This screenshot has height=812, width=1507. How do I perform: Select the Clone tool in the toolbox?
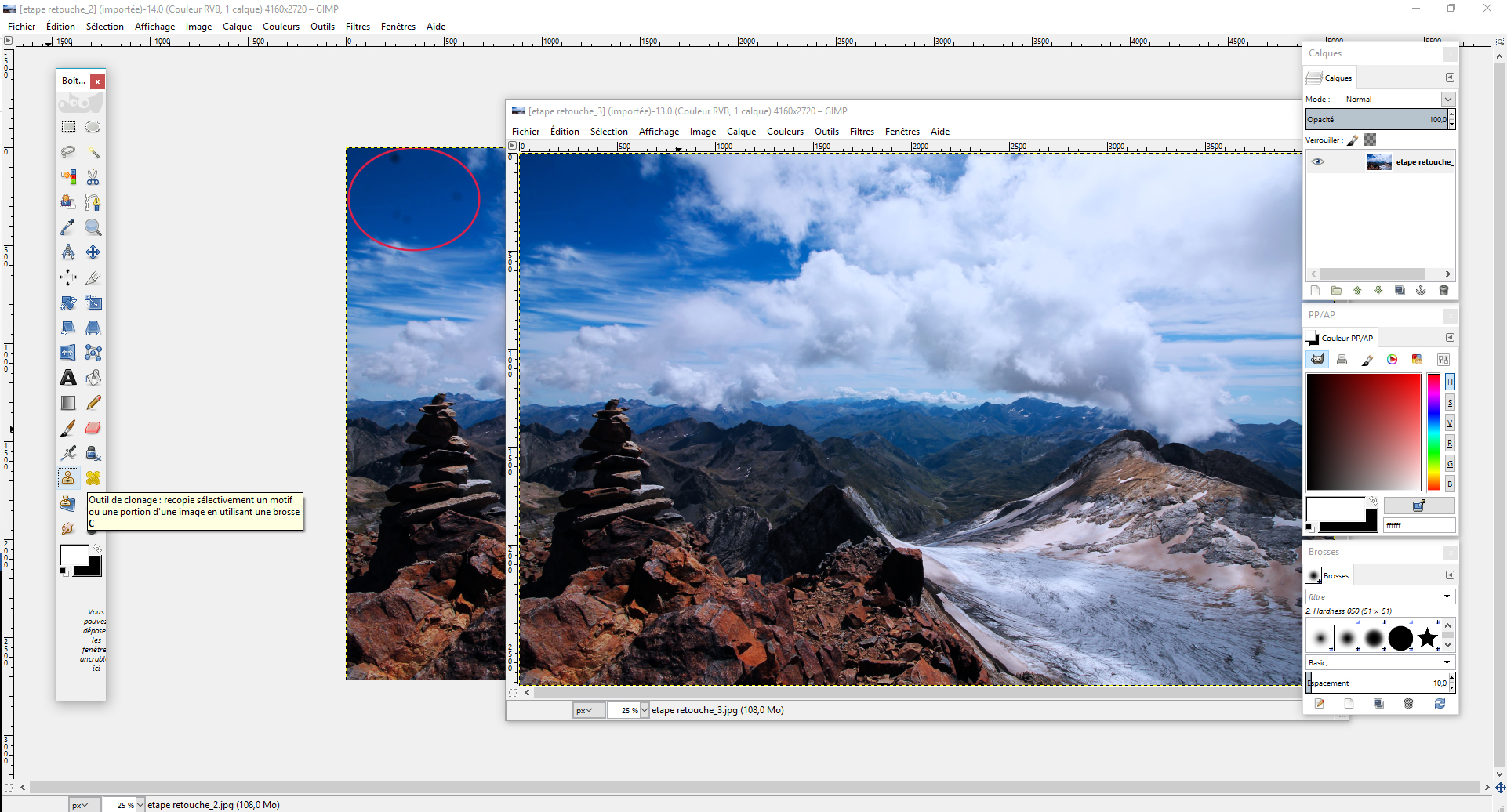click(x=67, y=477)
